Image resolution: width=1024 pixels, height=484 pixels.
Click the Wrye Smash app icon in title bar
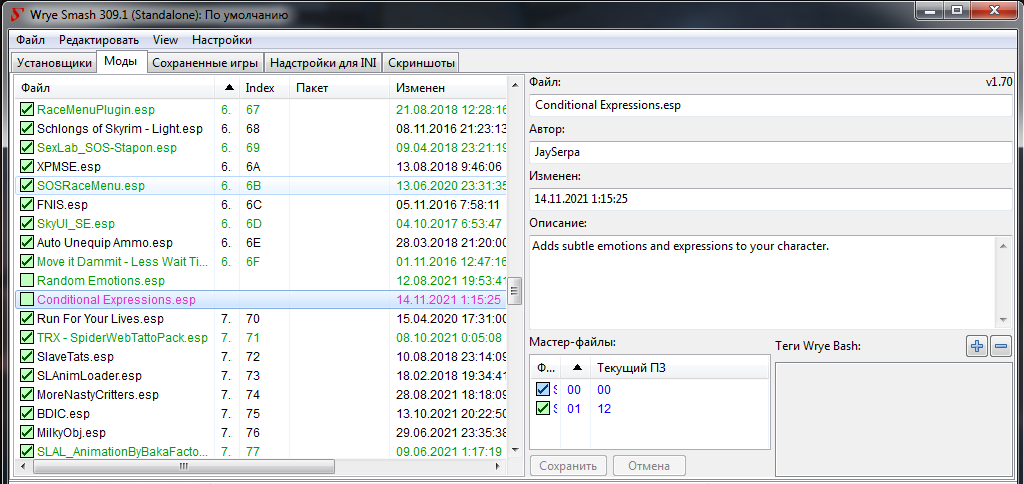pyautogui.click(x=15, y=14)
